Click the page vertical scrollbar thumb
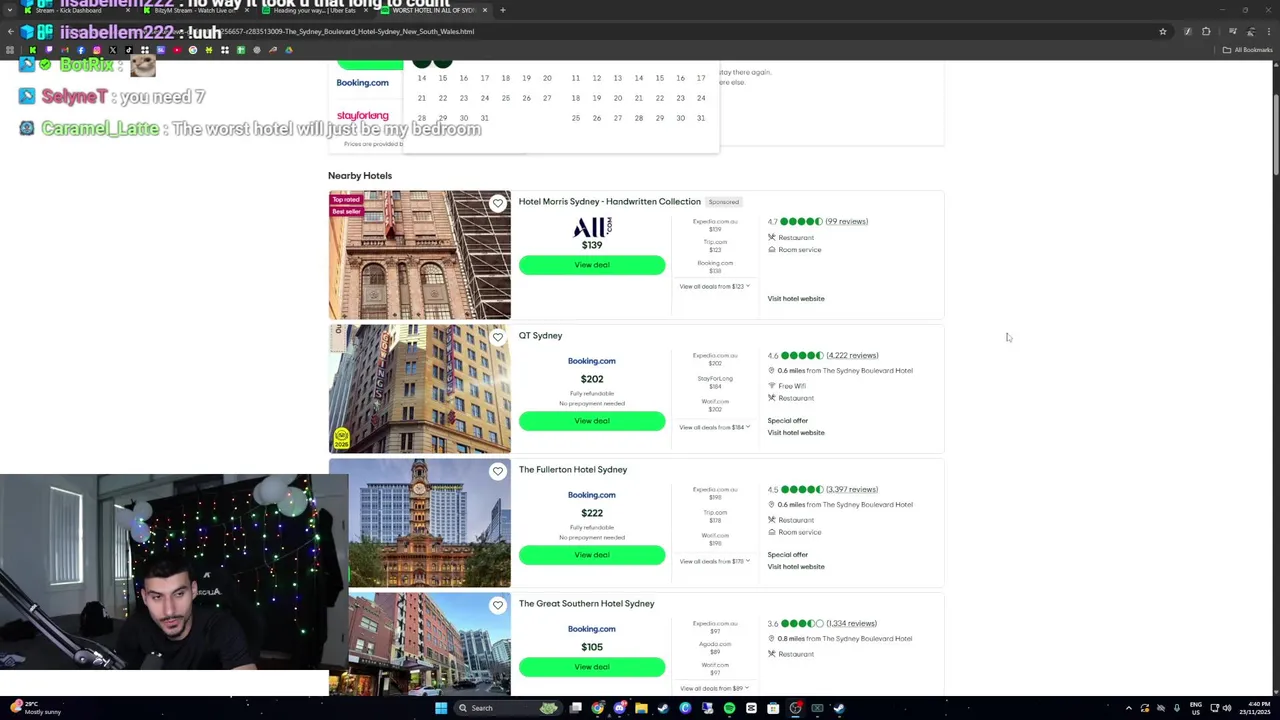 pos(1276,135)
